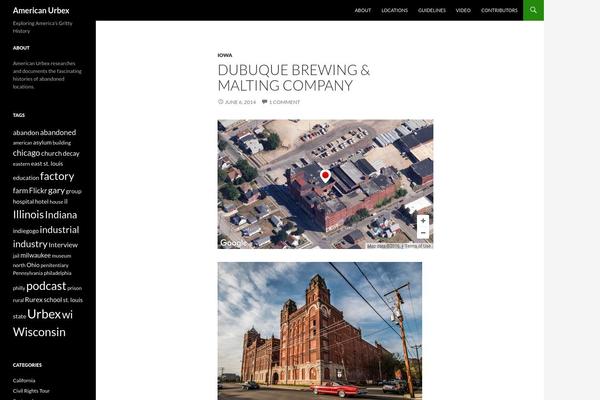Select the 'farm' tag
Viewport: 600px width, 400px height.
[20, 191]
